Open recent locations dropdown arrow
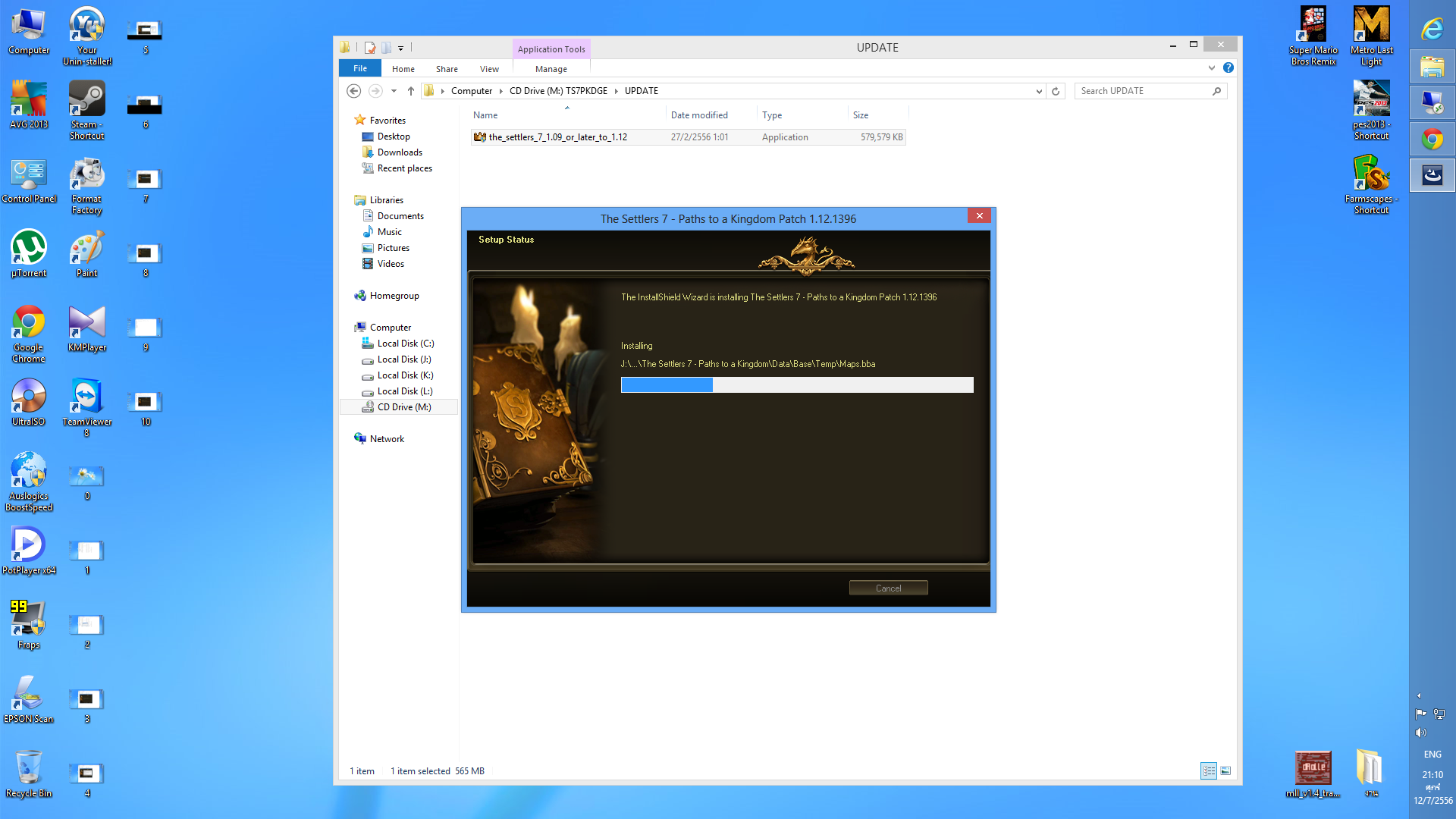The width and height of the screenshot is (1456, 819). coord(394,91)
